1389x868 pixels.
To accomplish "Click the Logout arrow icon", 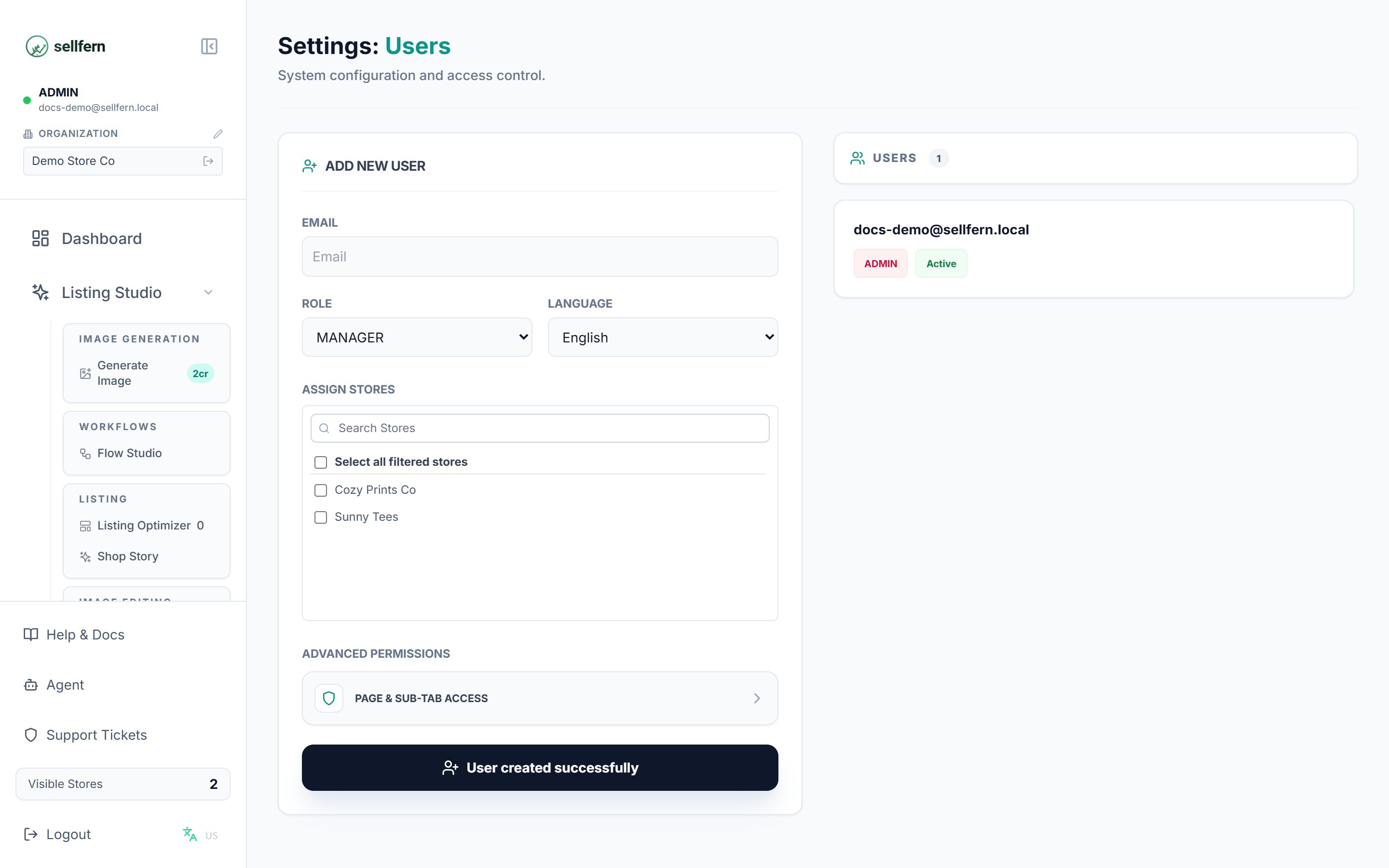I will [x=30, y=834].
